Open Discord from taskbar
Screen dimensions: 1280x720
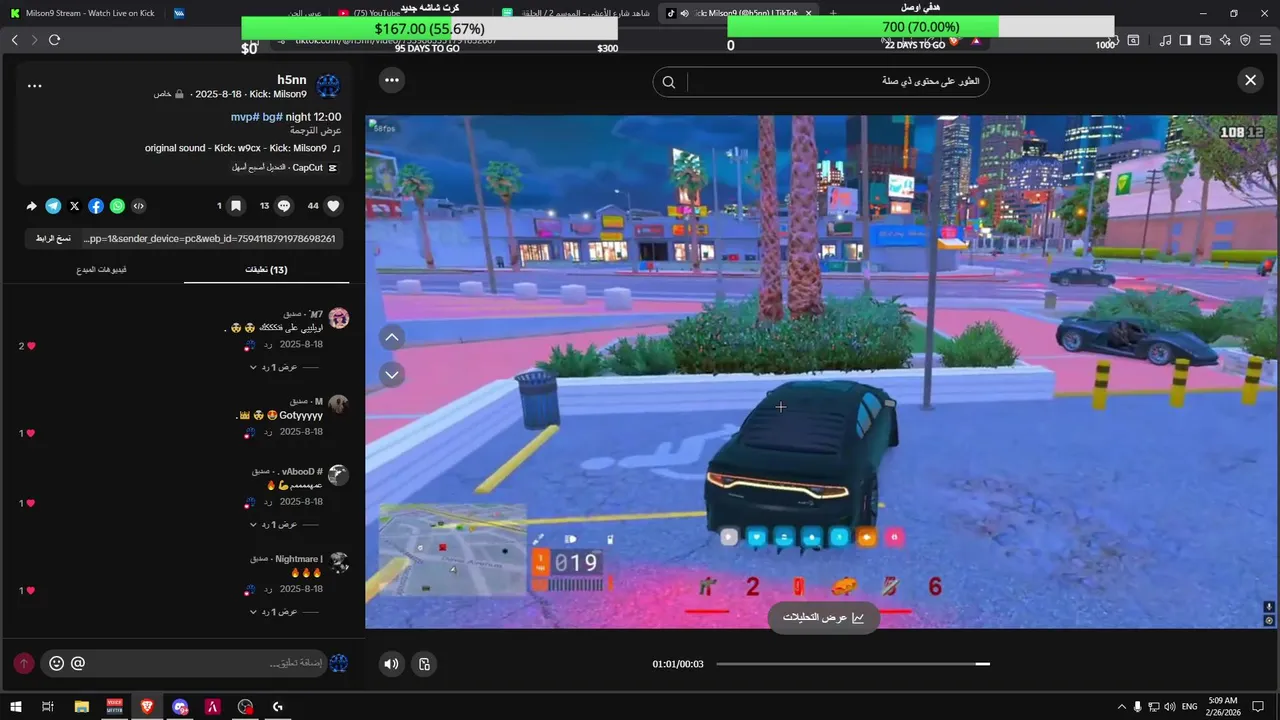pyautogui.click(x=180, y=706)
